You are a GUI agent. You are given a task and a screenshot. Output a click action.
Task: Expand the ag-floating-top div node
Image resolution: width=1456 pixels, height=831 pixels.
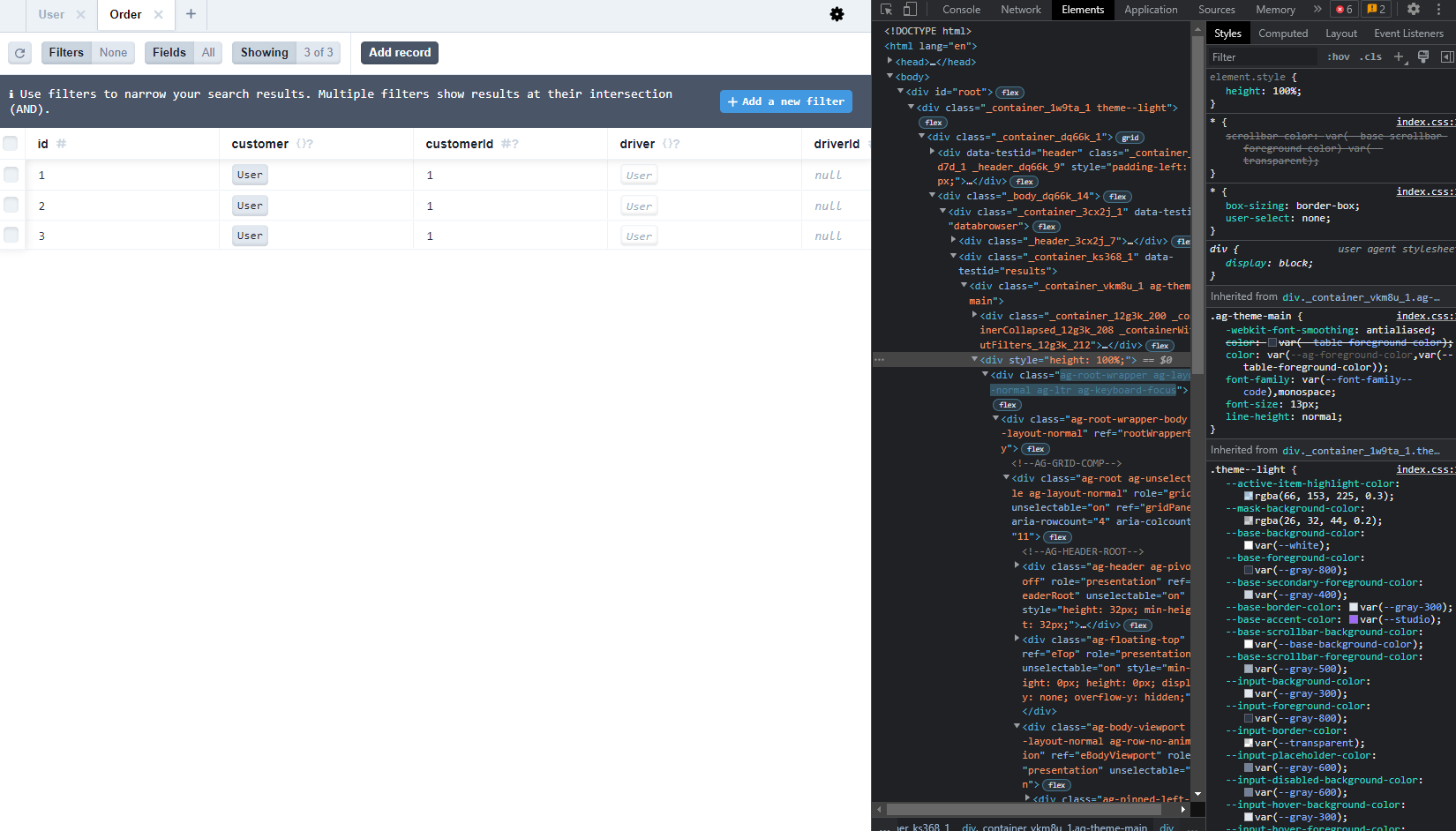coord(1017,639)
